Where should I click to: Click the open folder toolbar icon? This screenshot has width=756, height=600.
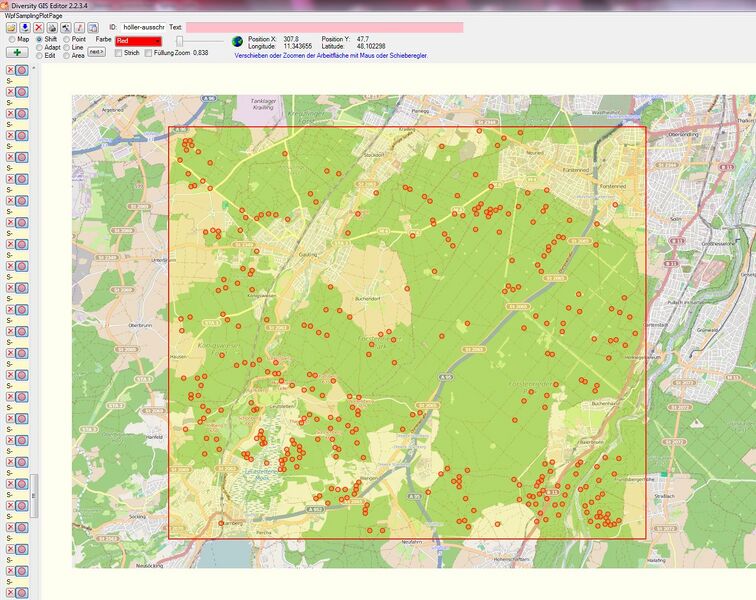12,27
